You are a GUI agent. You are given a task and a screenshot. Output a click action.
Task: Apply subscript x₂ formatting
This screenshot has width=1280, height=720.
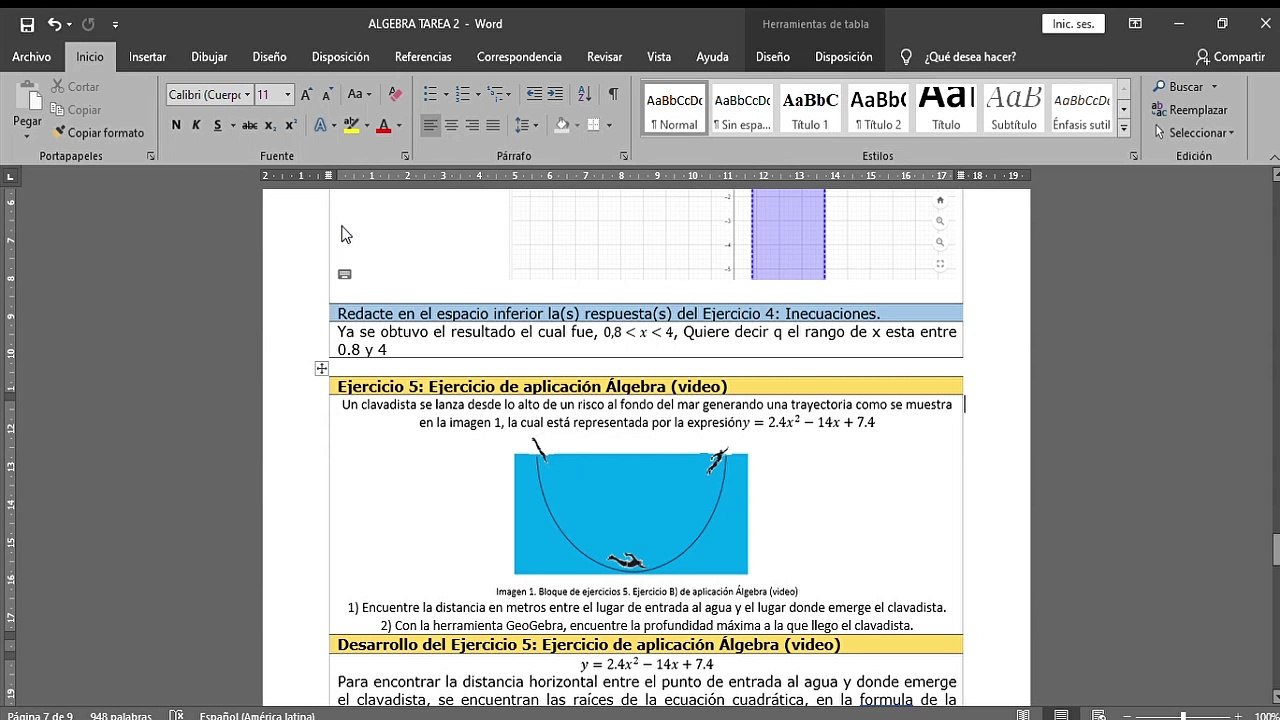270,125
